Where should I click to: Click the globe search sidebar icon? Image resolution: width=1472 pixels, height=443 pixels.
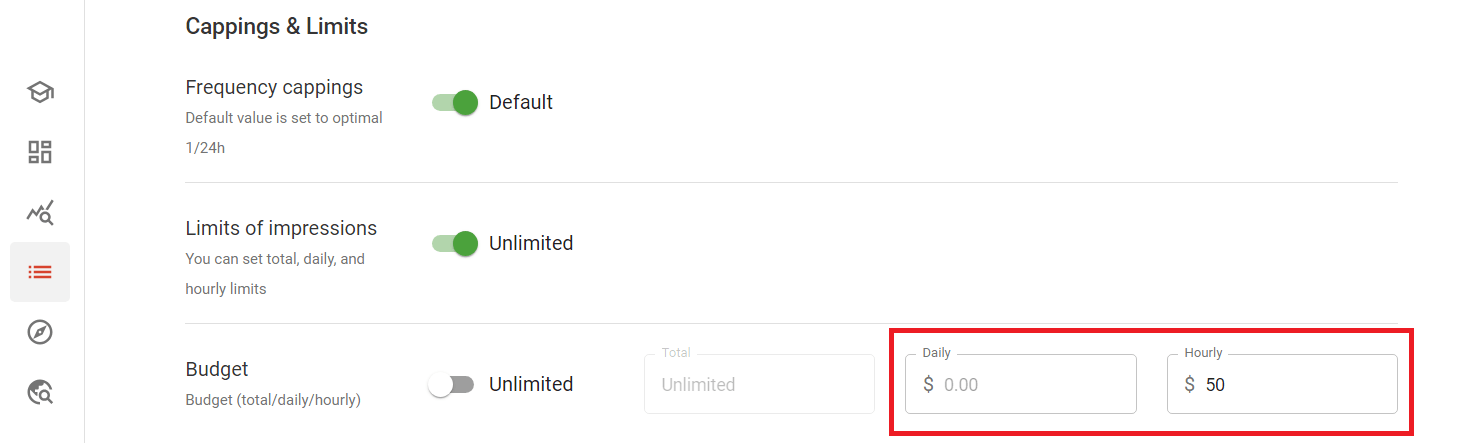click(40, 393)
